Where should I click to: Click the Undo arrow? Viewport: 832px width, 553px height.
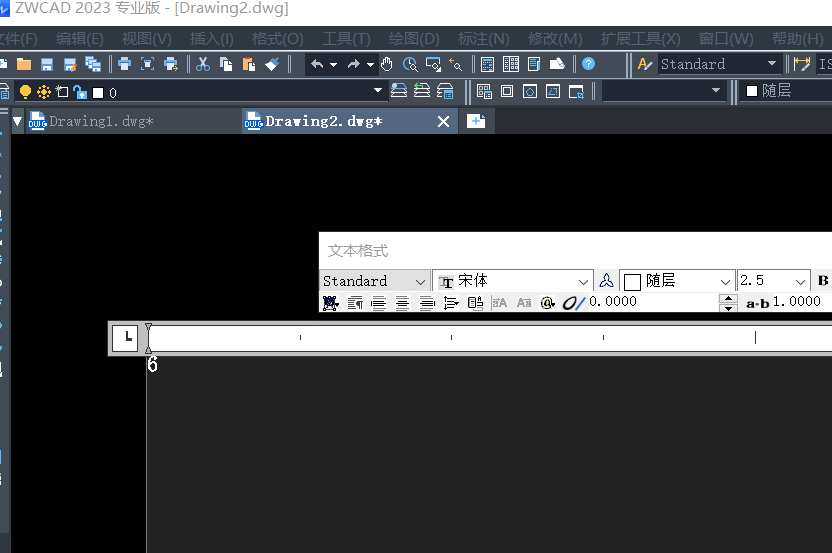point(317,64)
